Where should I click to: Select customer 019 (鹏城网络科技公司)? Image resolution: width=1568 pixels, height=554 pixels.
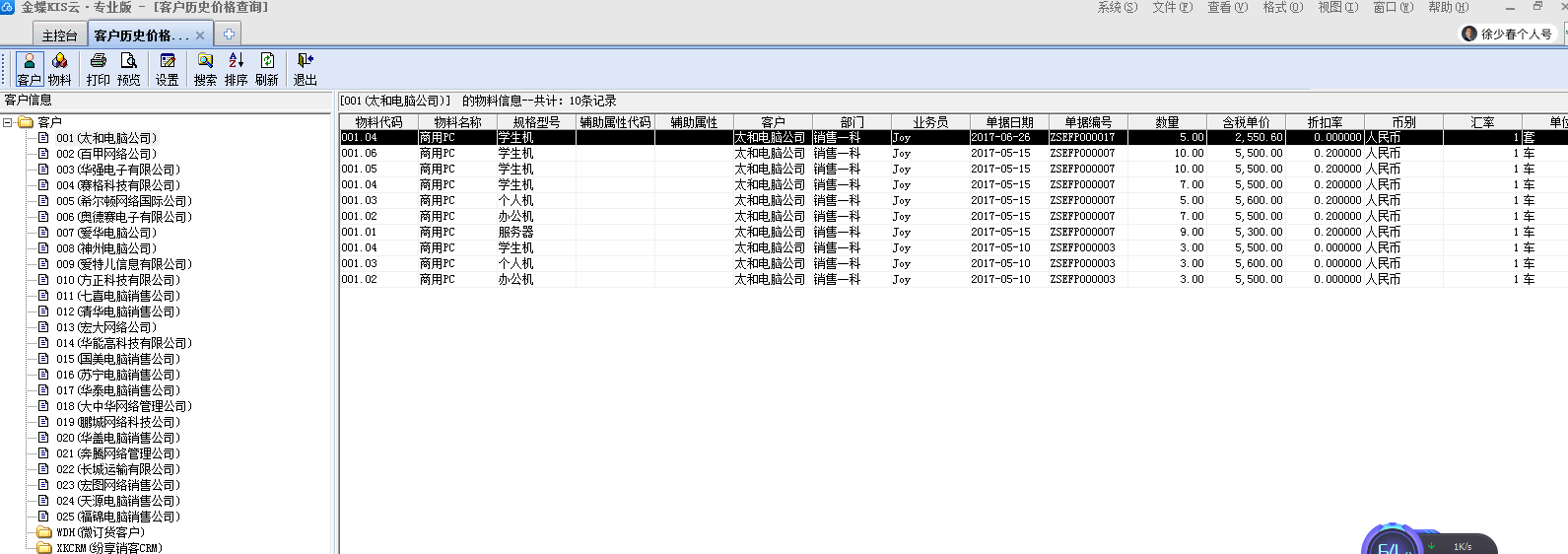point(117,422)
